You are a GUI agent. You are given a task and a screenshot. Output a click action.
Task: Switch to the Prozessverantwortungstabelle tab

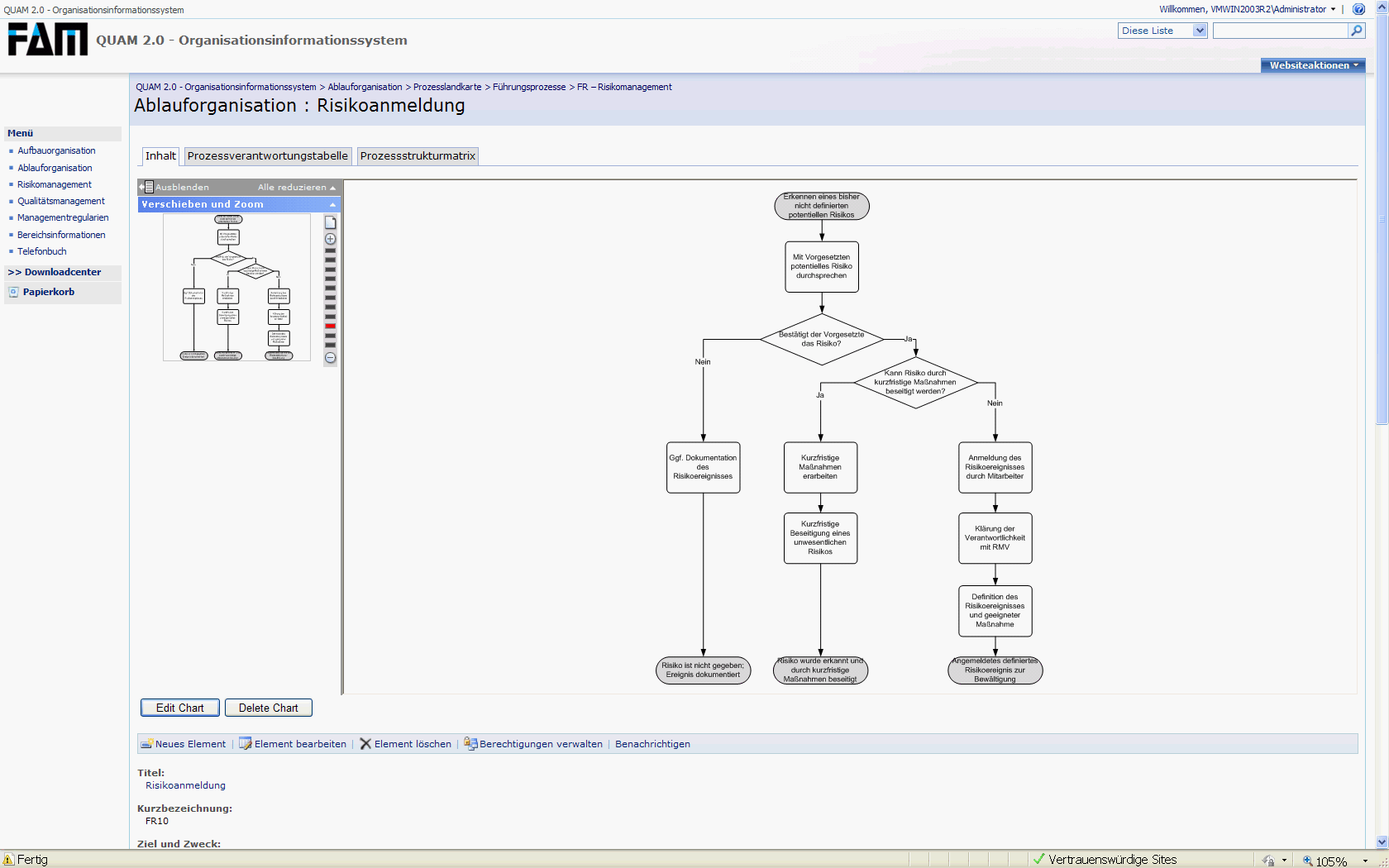pos(267,155)
